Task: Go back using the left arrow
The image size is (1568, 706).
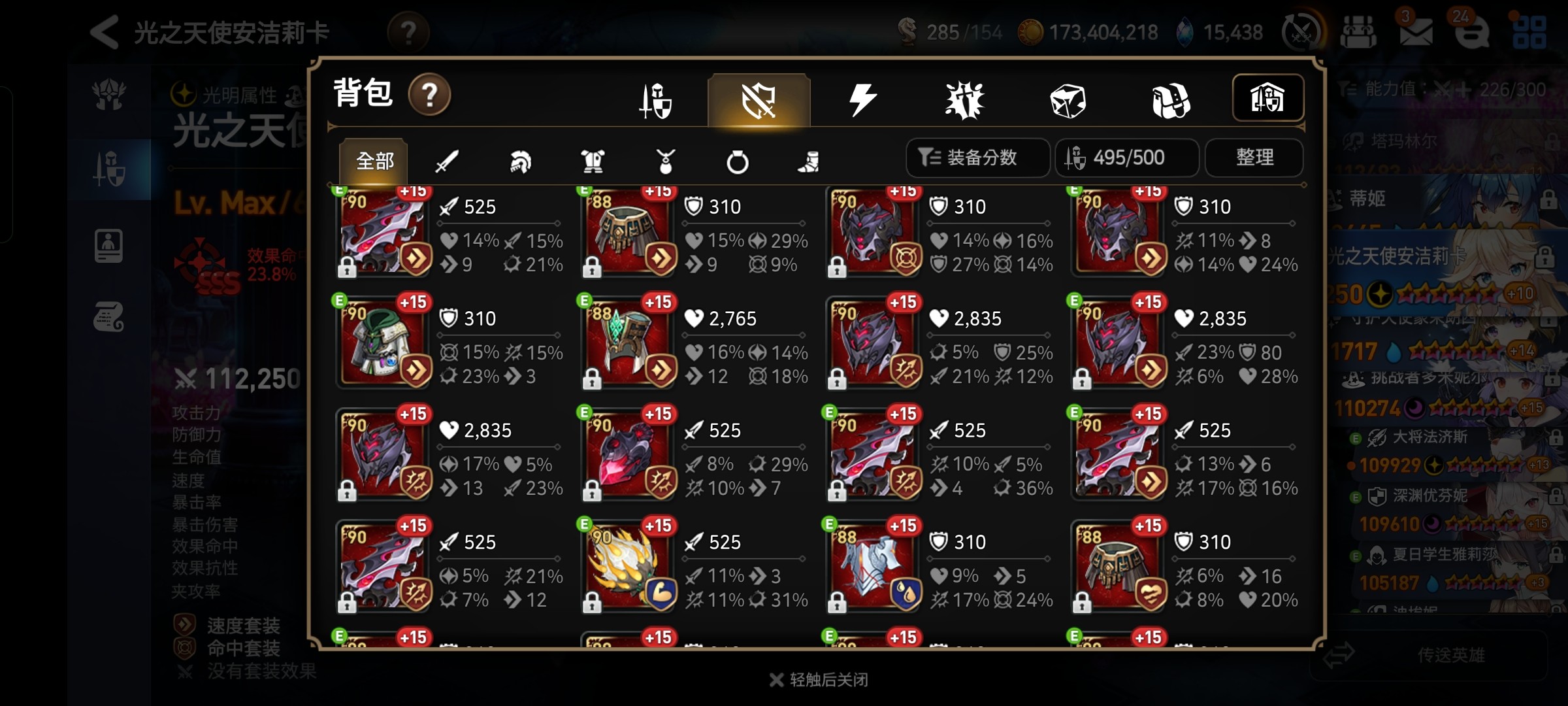Action: coord(105,32)
